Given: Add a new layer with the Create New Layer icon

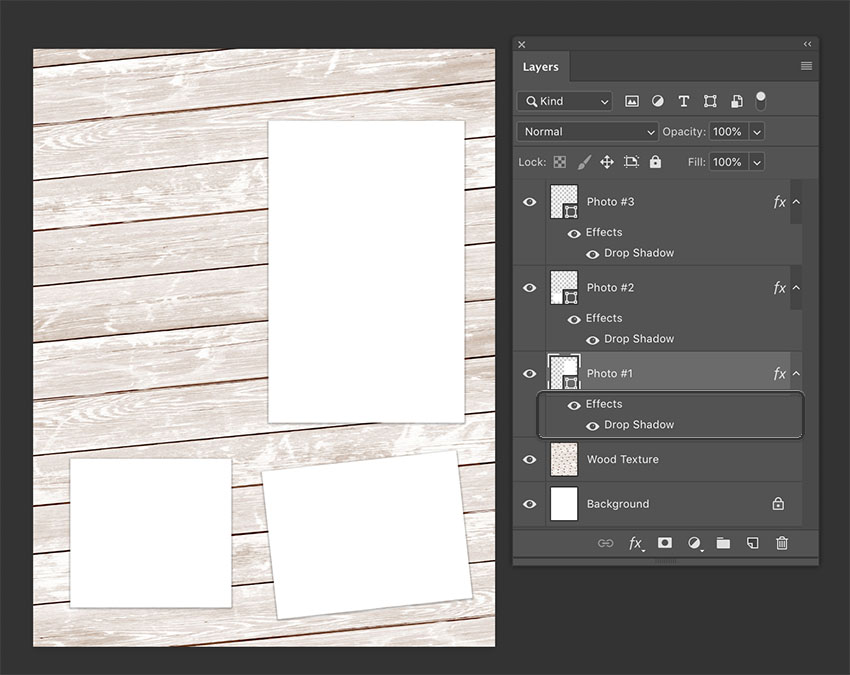Looking at the screenshot, I should click(752, 543).
